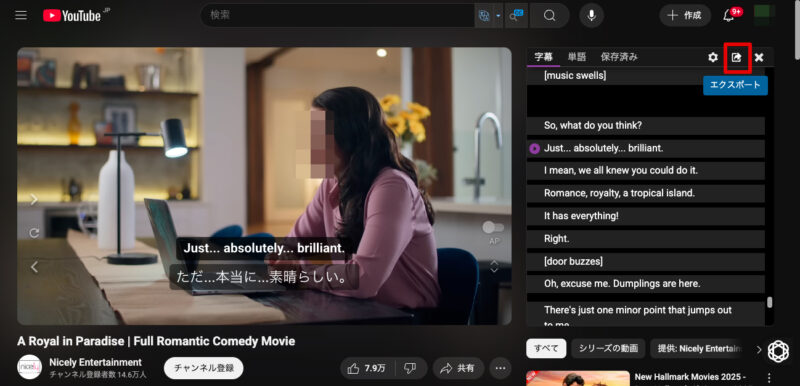Screen dimensions: 800x386
Task: Start voice search with the microphone
Action: pyautogui.click(x=591, y=15)
